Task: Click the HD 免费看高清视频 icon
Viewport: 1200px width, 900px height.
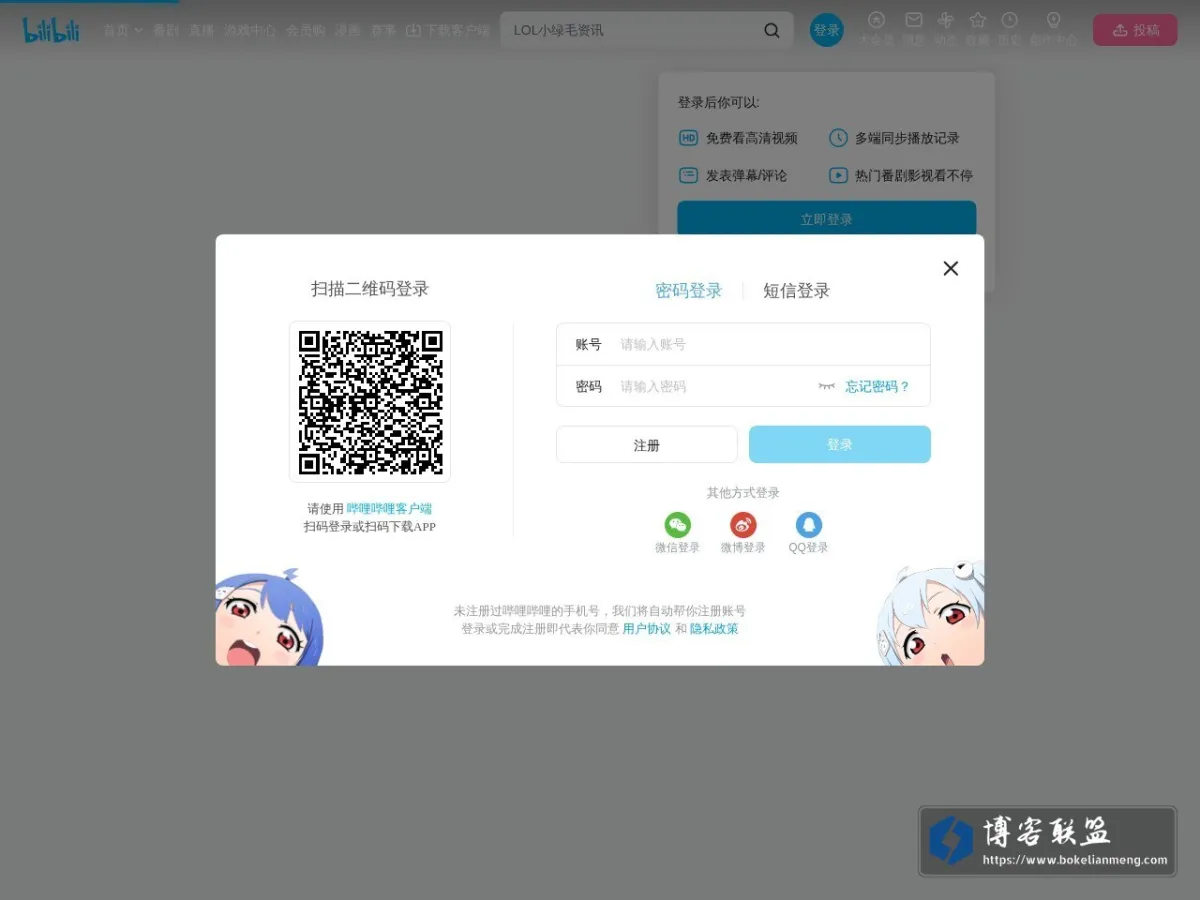Action: (x=688, y=138)
